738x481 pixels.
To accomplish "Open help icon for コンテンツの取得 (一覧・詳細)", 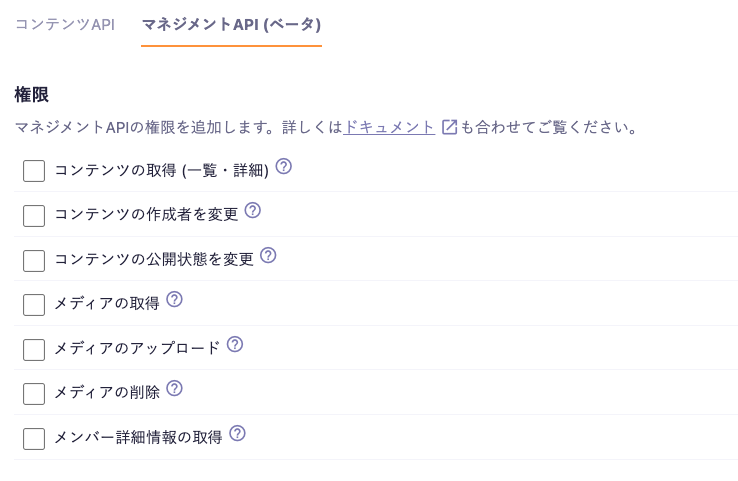I will [x=283, y=166].
